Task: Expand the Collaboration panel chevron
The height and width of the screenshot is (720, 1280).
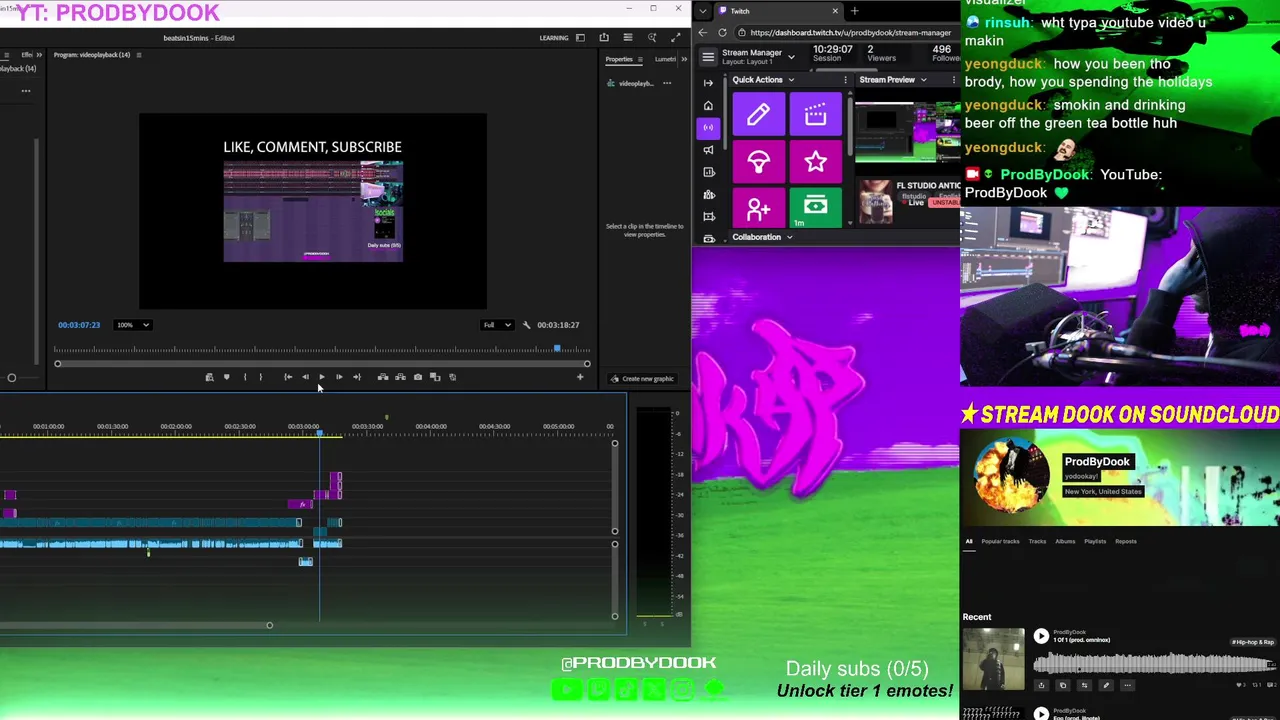Action: coord(789,238)
